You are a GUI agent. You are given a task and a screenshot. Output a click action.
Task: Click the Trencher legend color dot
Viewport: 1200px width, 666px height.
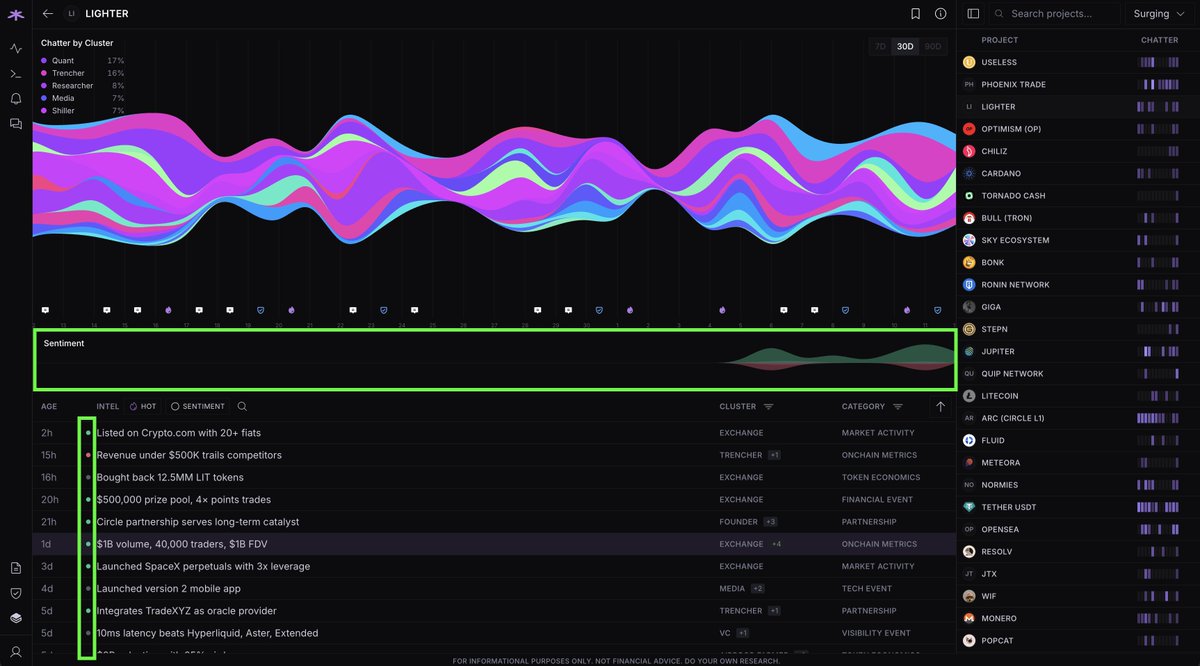(x=44, y=73)
